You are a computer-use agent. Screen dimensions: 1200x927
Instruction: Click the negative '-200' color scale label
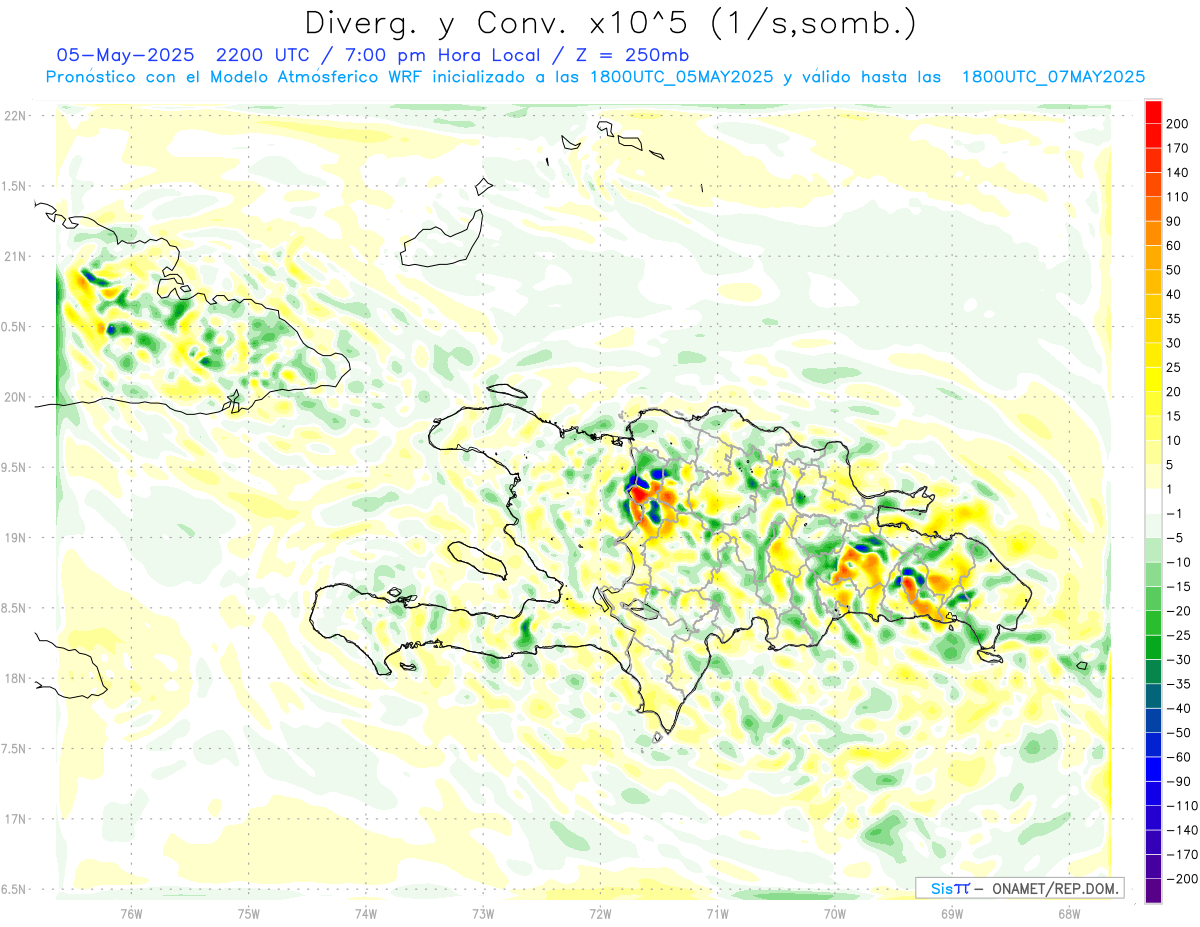pos(1182,878)
